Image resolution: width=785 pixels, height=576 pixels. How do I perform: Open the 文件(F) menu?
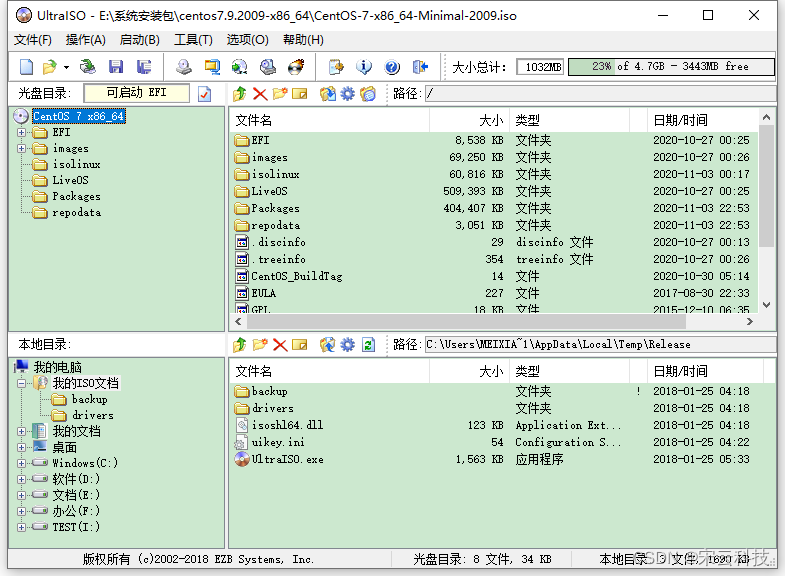coord(33,40)
